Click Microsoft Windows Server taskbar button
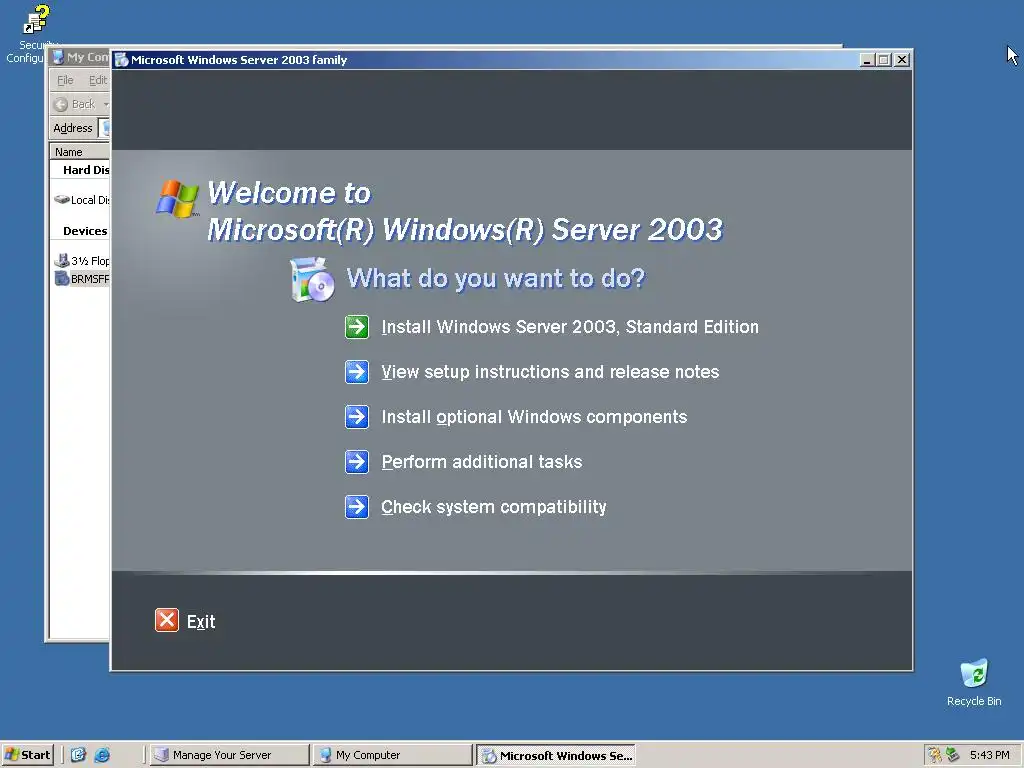Viewport: 1024px width, 768px height. pyautogui.click(x=556, y=755)
